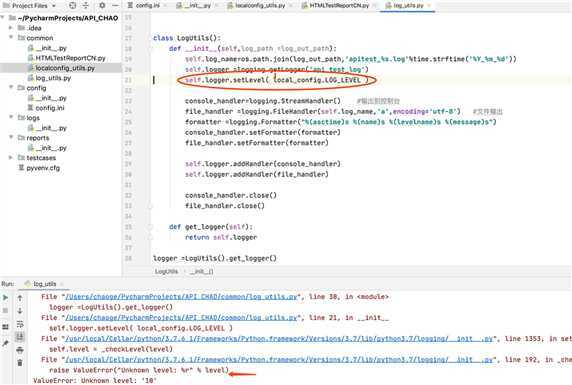Close the log_utils.py editor tab
Screen dimensions: 572x385
pyautogui.click(x=429, y=5)
